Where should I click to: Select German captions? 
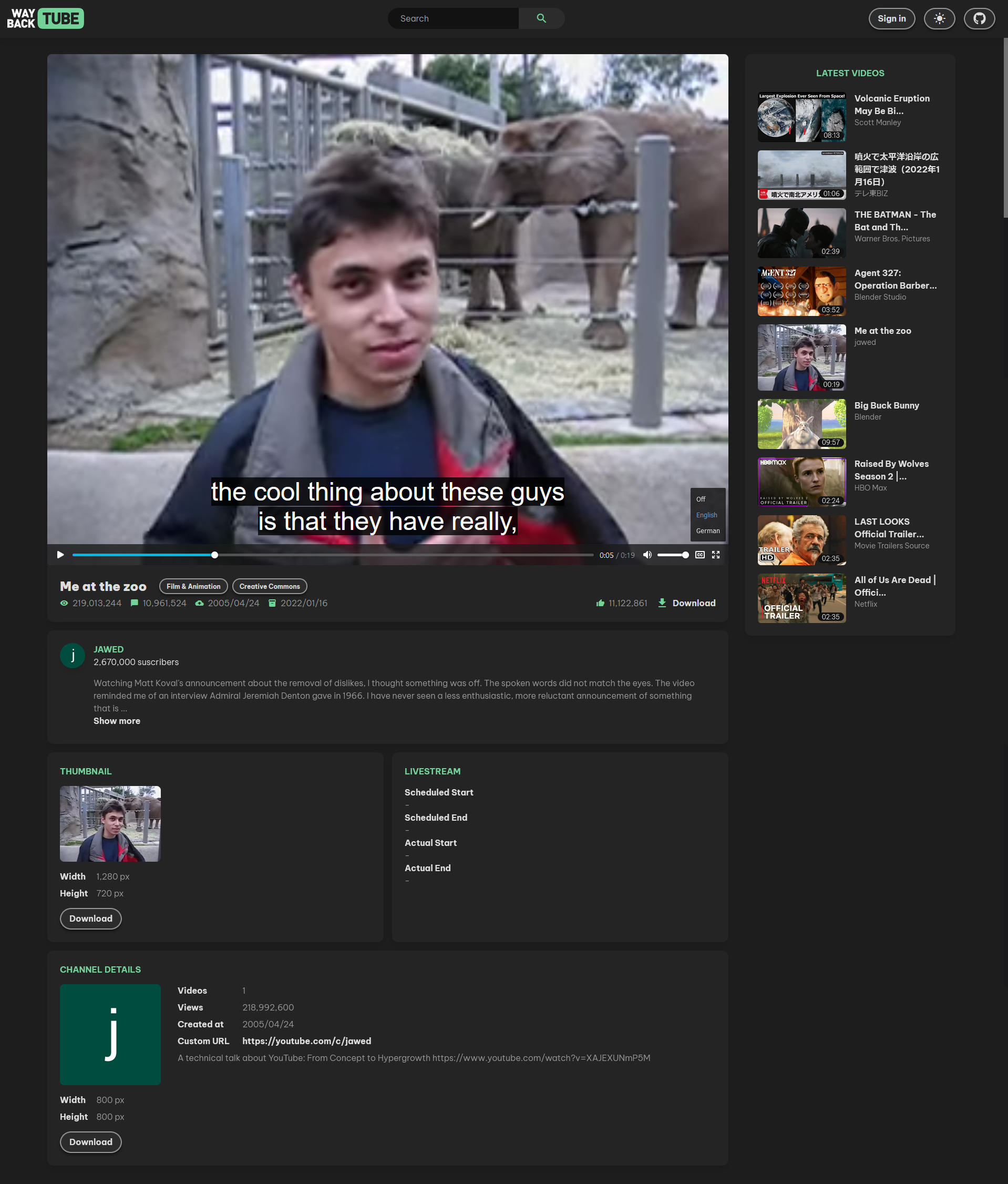707,531
